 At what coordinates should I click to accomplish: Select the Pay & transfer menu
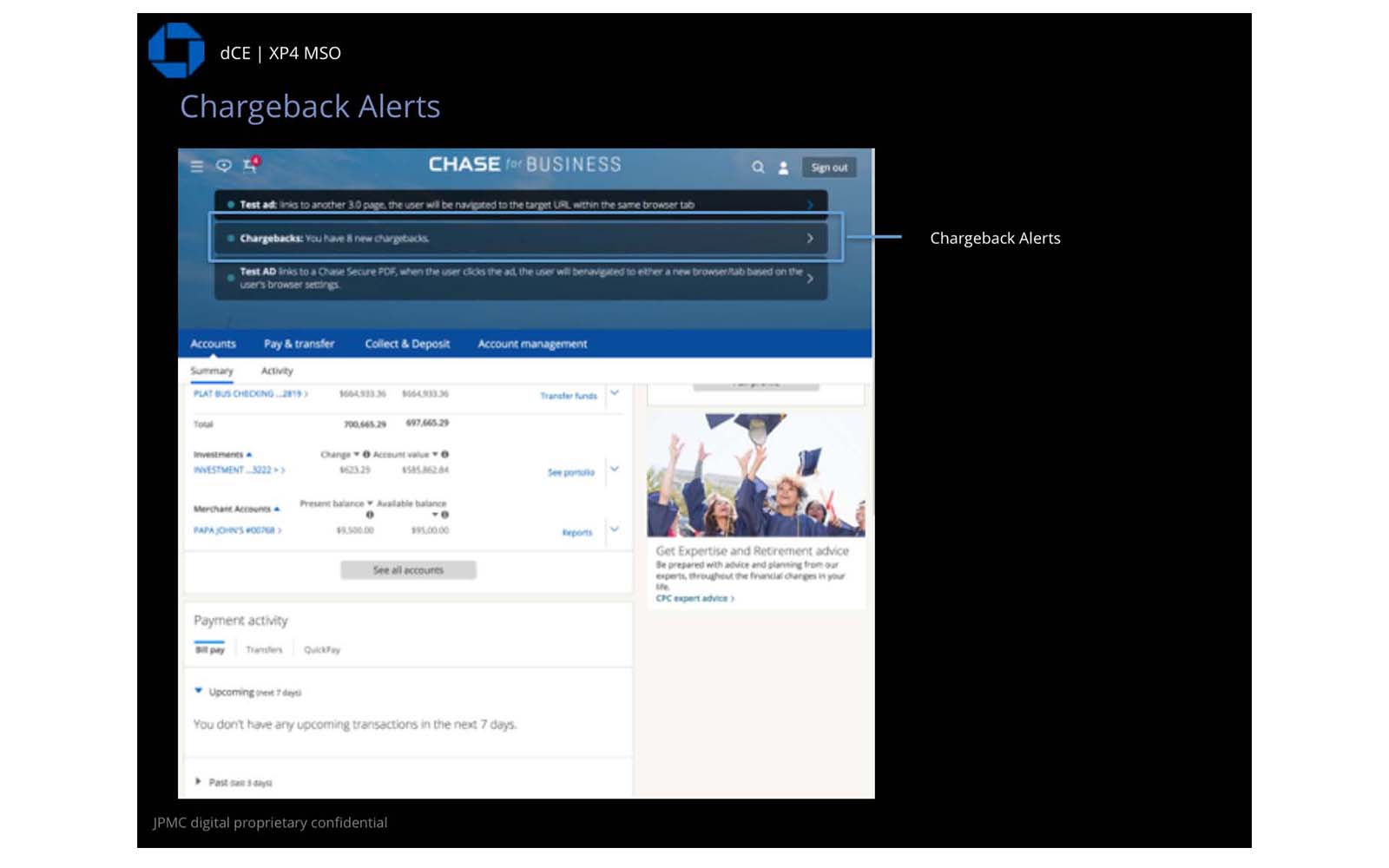(x=299, y=344)
